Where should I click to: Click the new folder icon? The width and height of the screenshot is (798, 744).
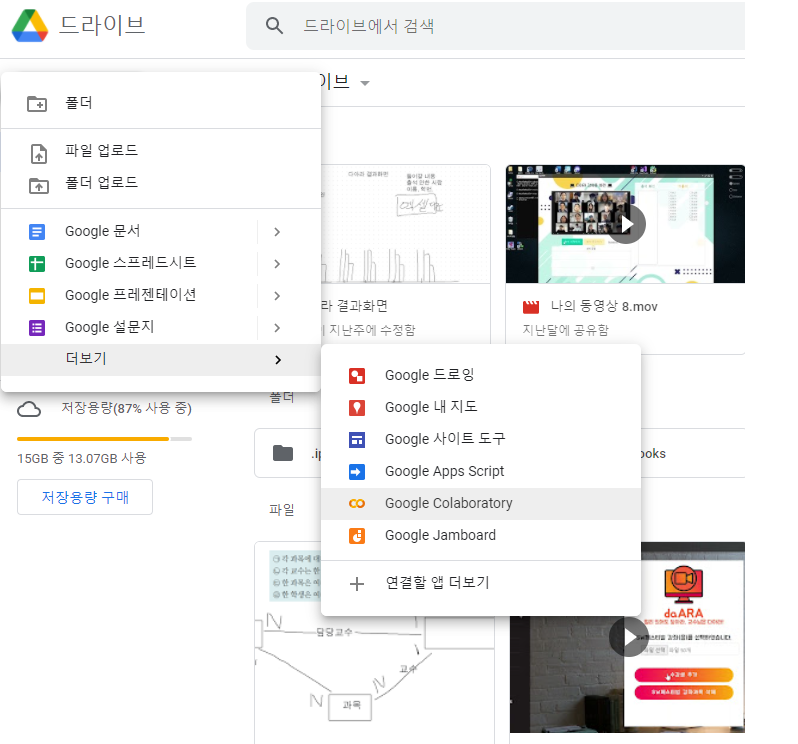37,103
